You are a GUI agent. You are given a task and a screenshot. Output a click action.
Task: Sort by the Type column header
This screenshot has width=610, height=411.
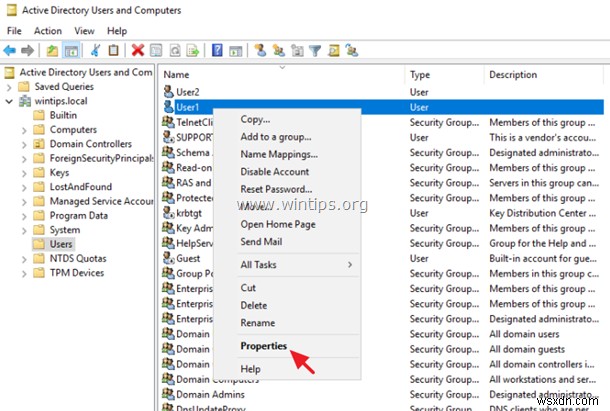pyautogui.click(x=445, y=74)
